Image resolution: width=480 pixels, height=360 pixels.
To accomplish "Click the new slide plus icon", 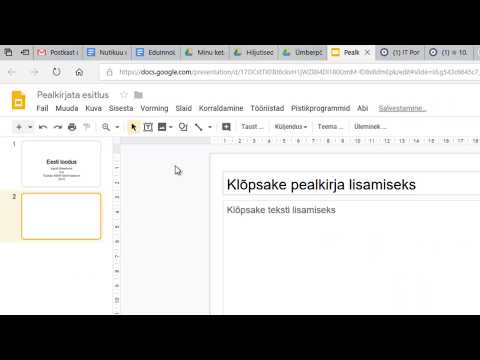I will click(19, 127).
